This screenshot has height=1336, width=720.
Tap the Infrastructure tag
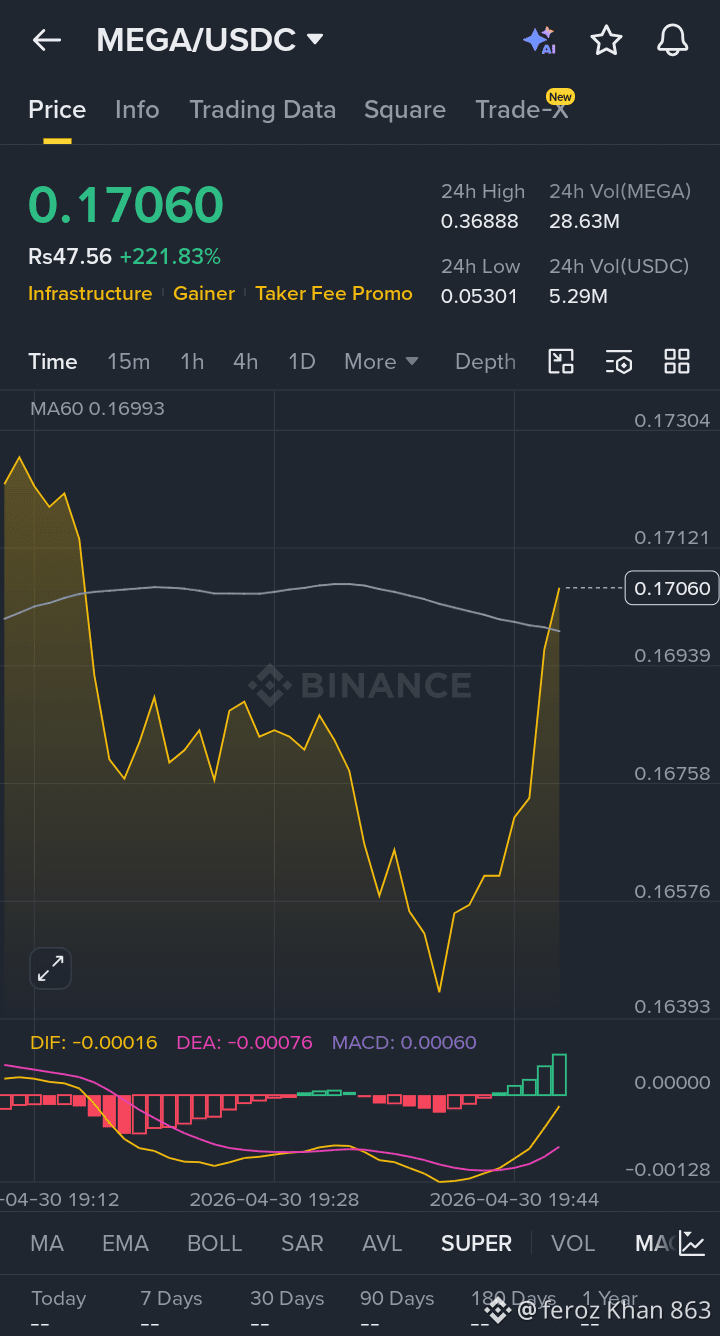point(90,293)
